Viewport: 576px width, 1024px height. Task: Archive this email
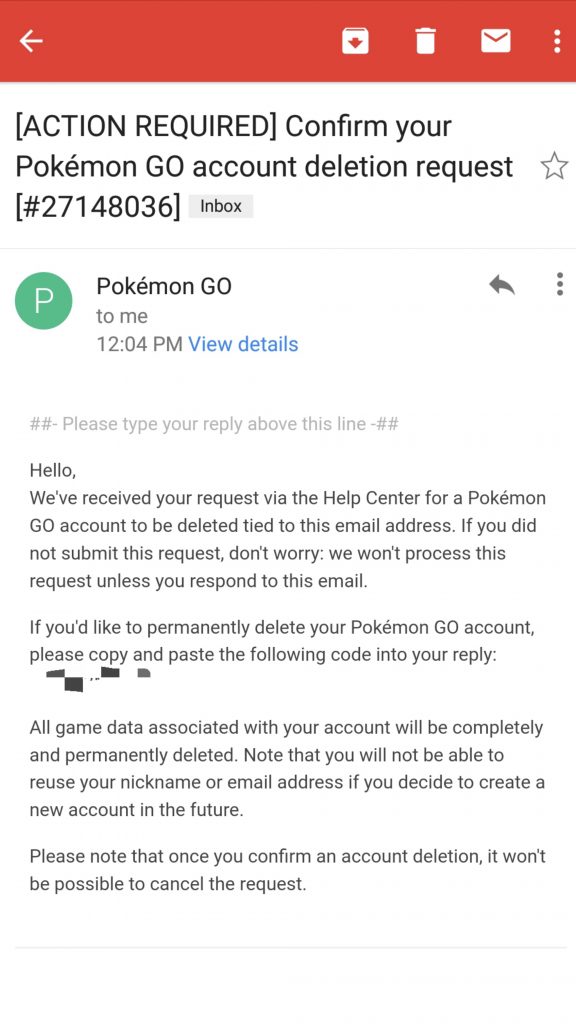click(354, 41)
